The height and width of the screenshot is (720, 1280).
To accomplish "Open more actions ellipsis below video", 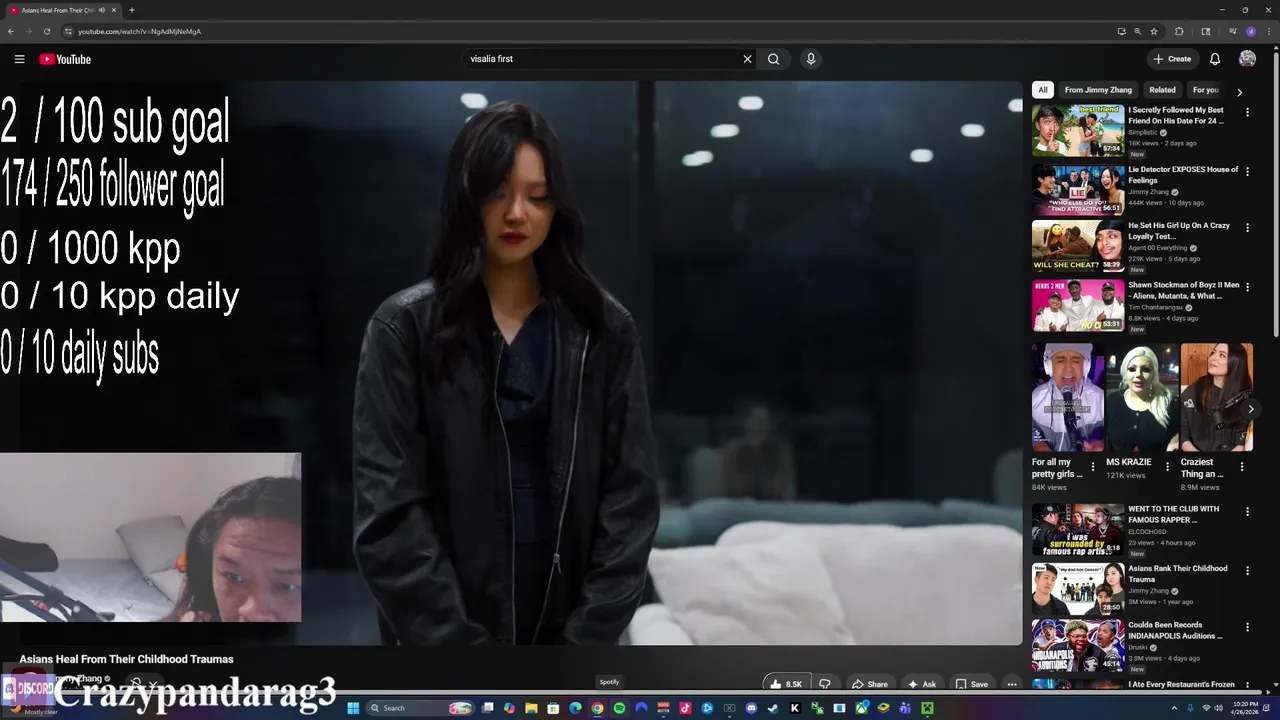I will pos(1012,684).
